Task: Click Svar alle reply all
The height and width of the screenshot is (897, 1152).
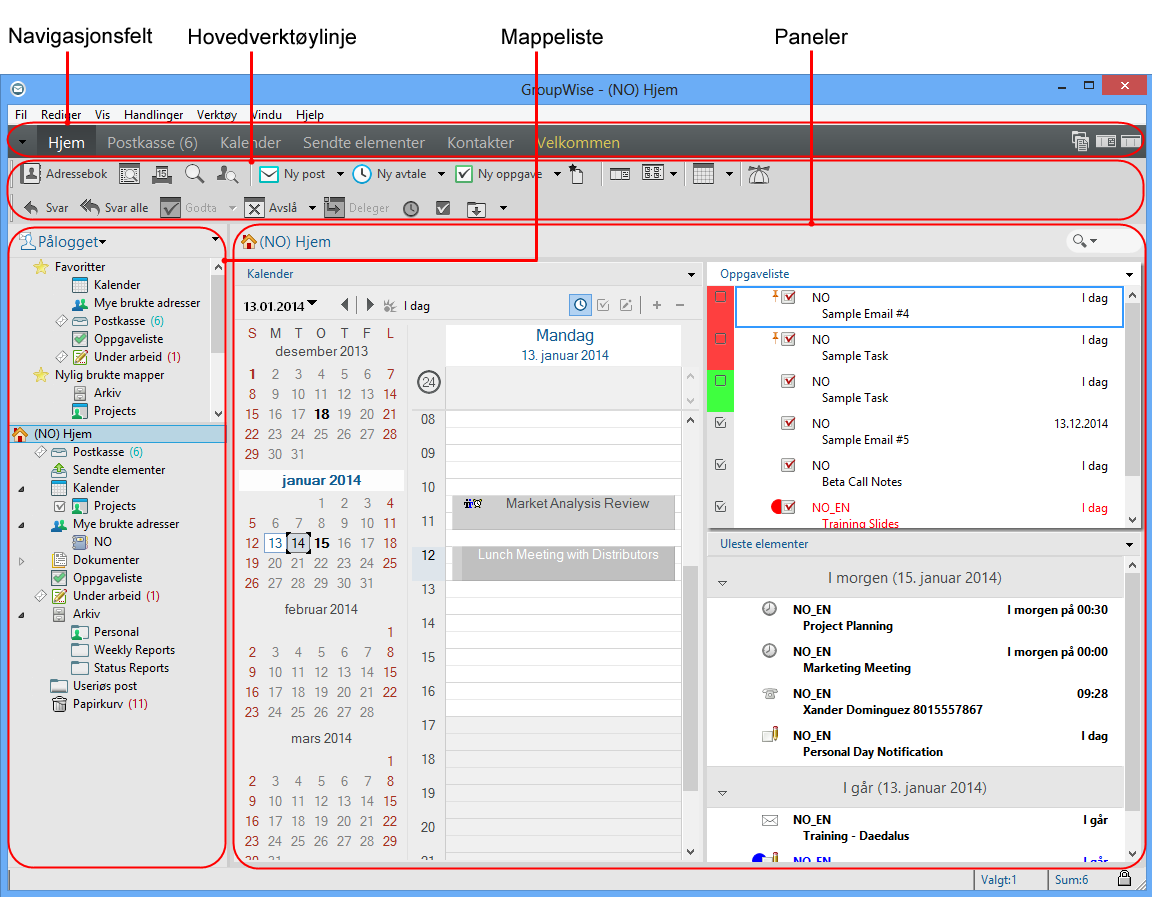Action: coord(114,208)
